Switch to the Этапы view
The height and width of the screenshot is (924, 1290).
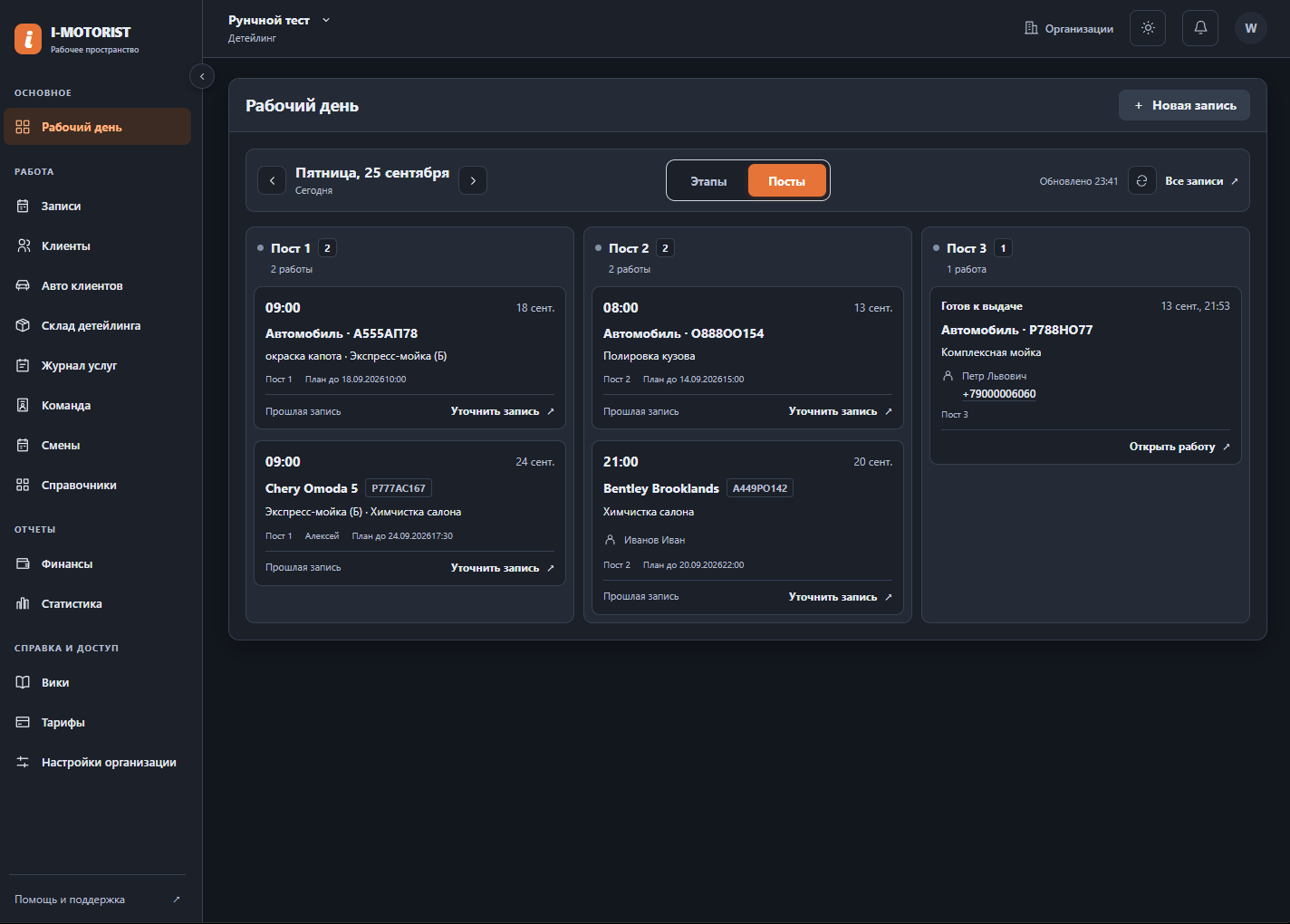tap(708, 181)
